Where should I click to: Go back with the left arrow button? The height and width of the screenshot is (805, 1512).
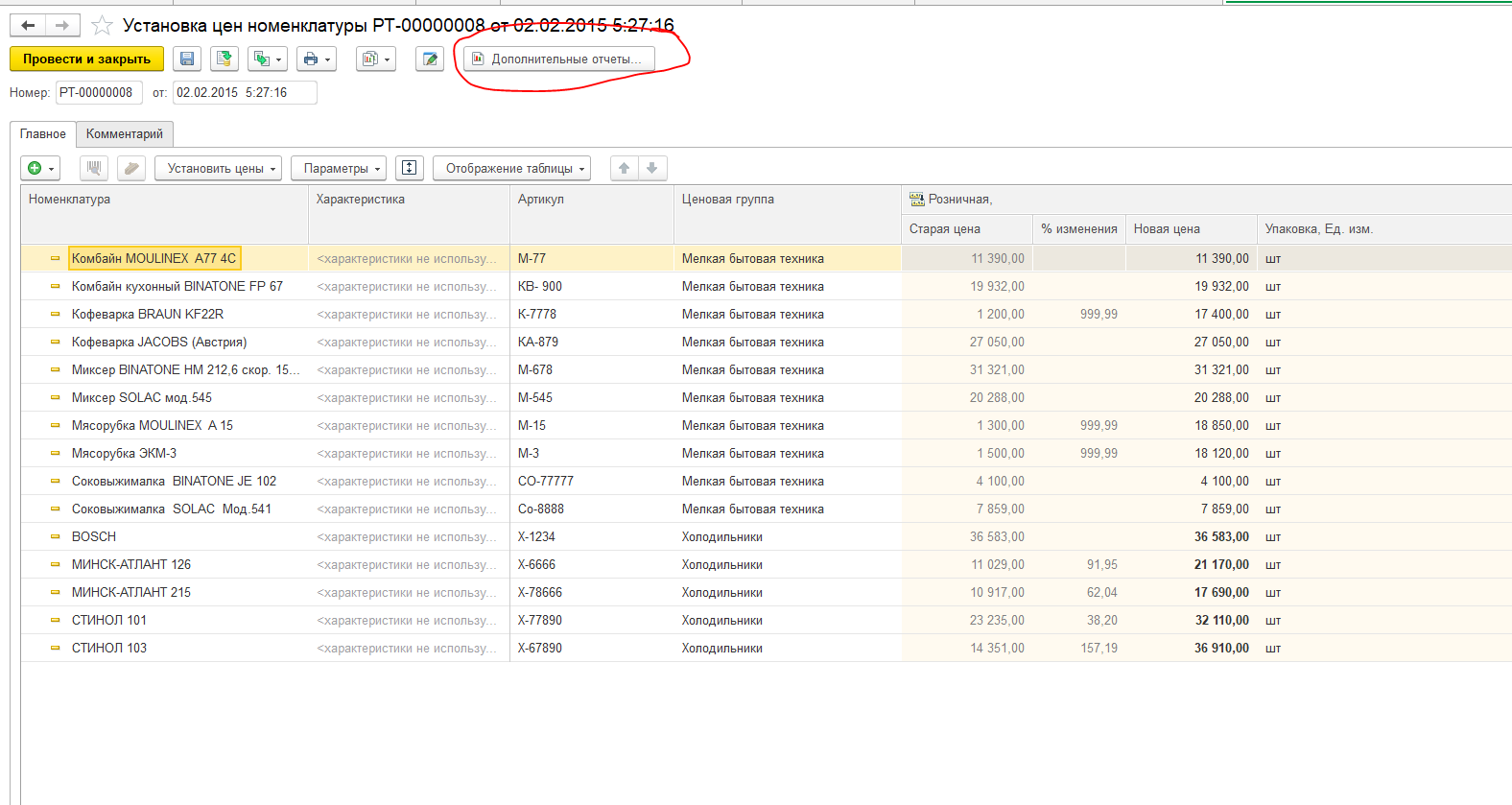[x=28, y=26]
